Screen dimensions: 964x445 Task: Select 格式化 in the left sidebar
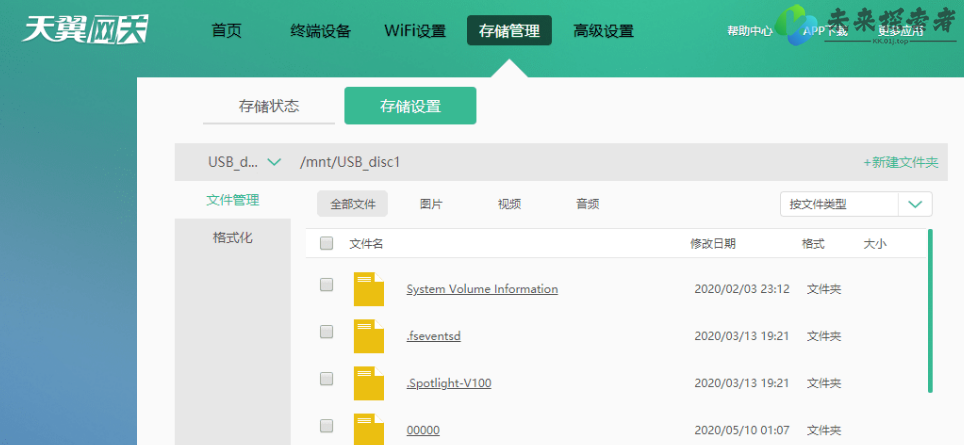[x=232, y=238]
